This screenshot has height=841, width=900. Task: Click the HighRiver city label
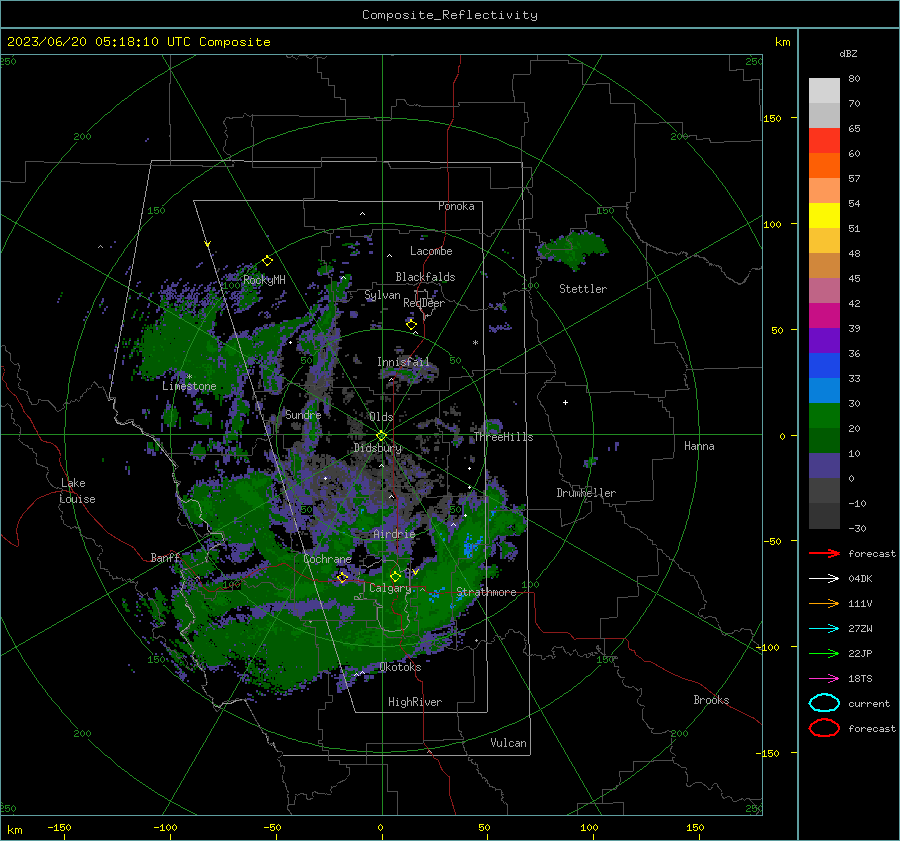point(415,702)
